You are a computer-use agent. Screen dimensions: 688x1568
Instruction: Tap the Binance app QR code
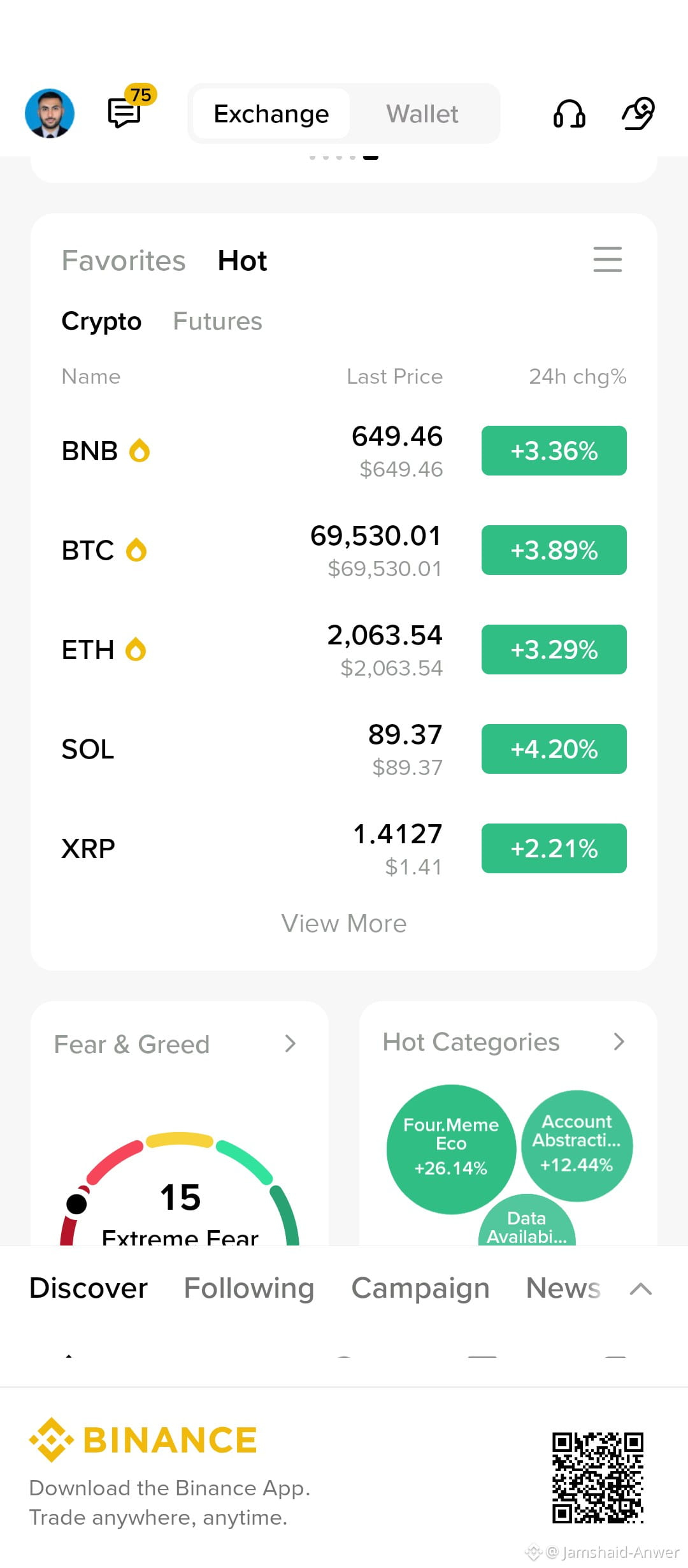[598, 1478]
